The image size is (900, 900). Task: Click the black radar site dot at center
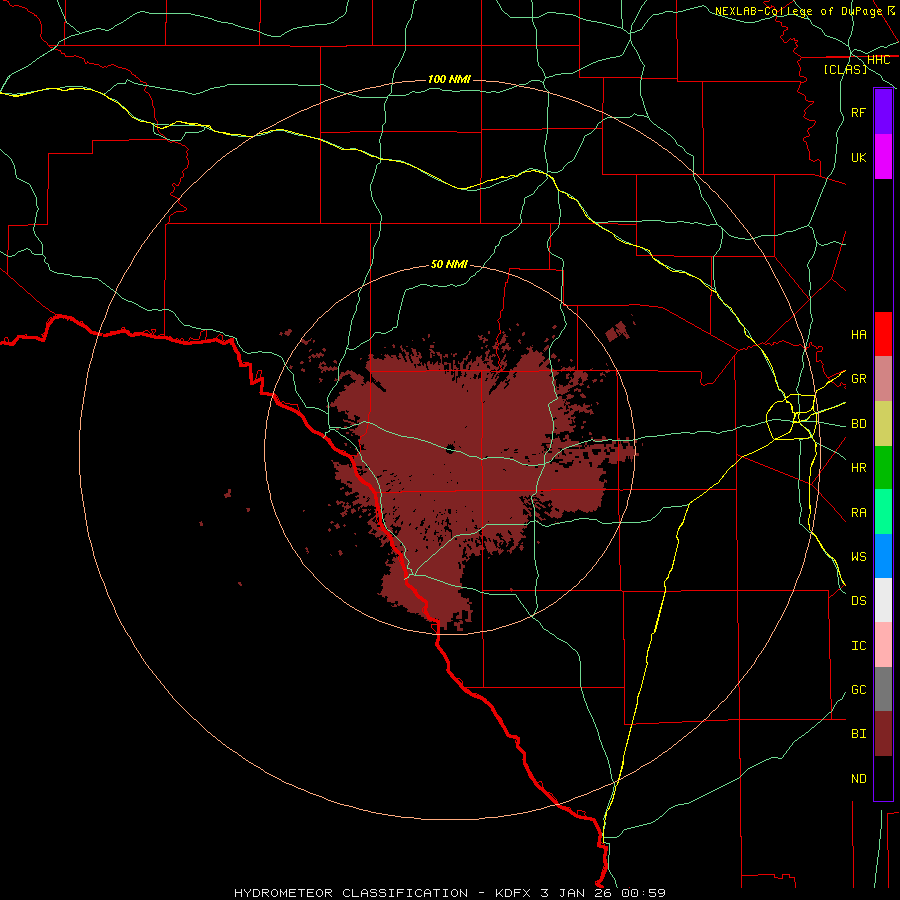[x=450, y=448]
